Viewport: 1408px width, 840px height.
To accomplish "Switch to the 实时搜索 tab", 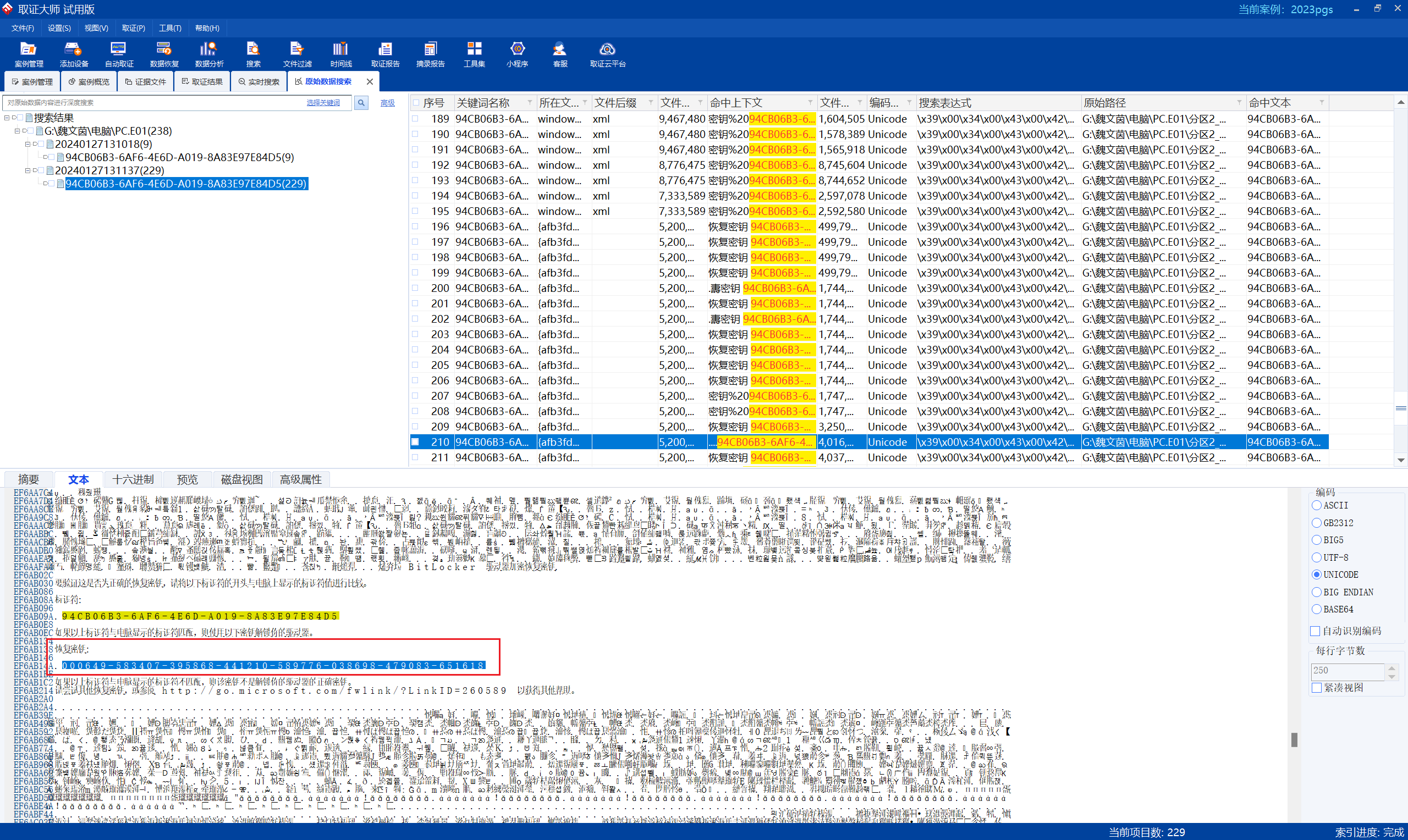I will (258, 81).
